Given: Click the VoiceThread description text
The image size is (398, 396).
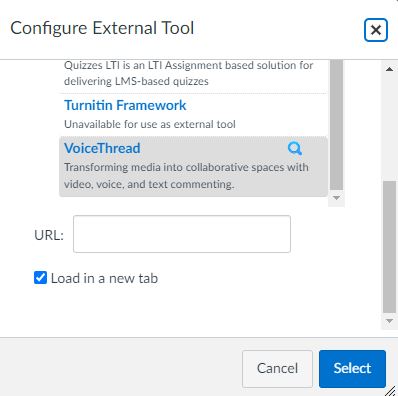Looking at the screenshot, I should [x=186, y=176].
